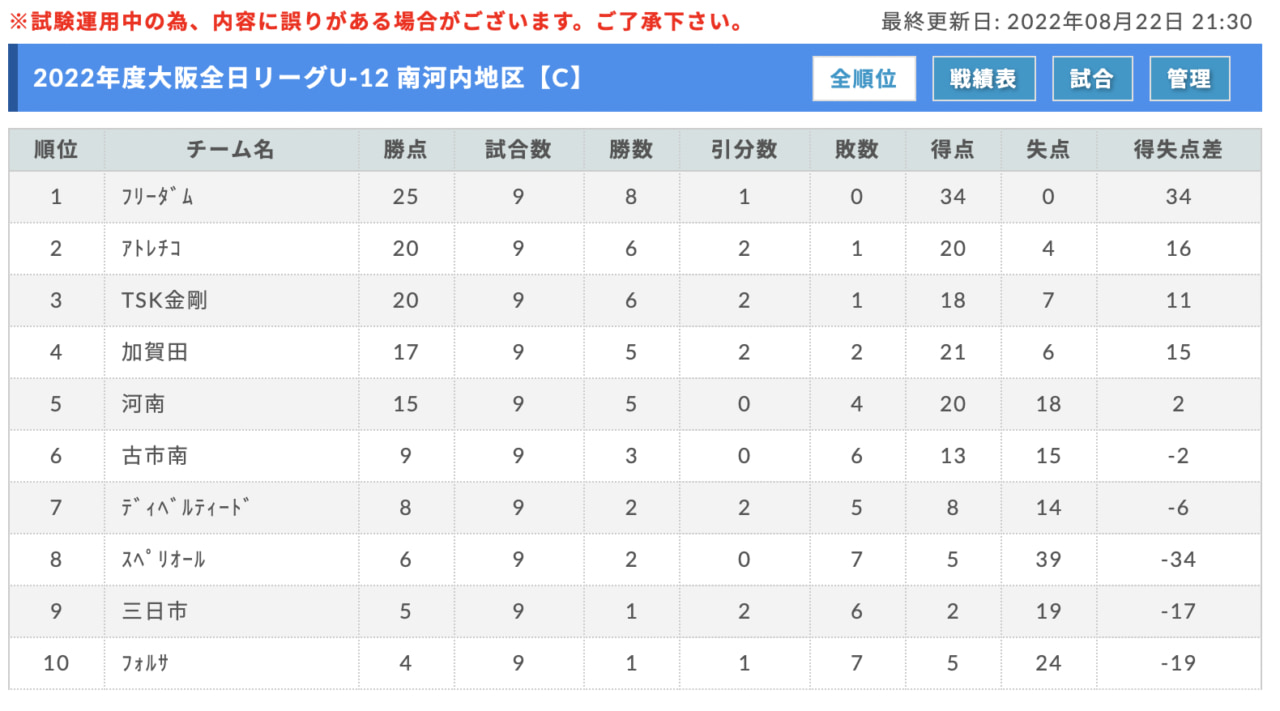Select the スペリオール team name
1280x711 pixels.
[x=163, y=559]
